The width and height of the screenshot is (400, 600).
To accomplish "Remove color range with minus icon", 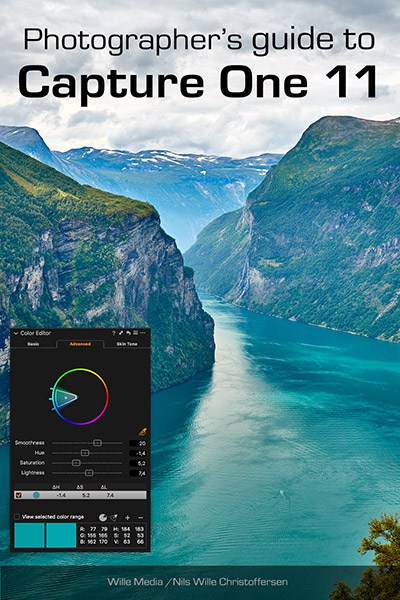I will tap(140, 517).
